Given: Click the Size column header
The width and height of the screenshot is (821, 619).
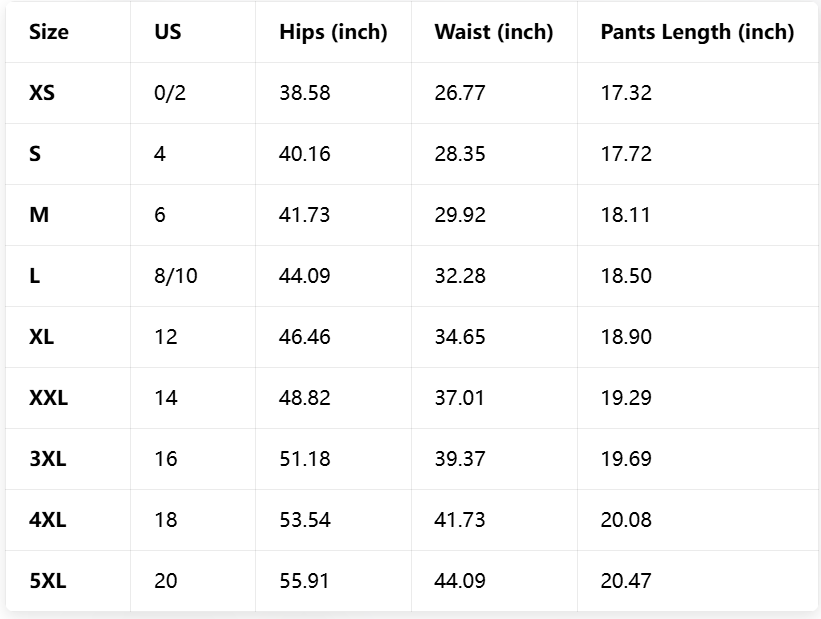Looking at the screenshot, I should coord(49,32).
